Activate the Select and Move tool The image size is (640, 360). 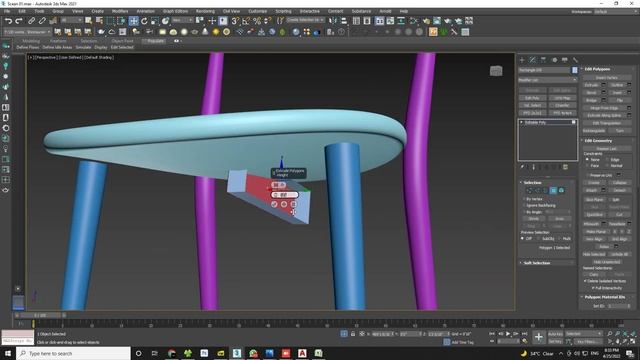click(133, 20)
